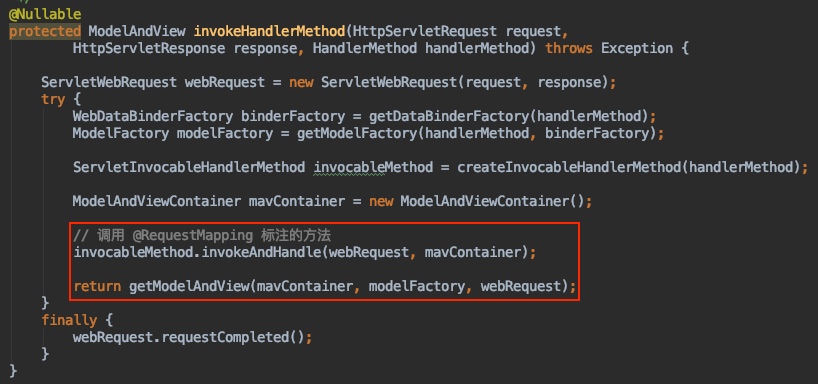818x384 pixels.
Task: Click the ModelAndViewContainer type name
Action: (x=157, y=201)
